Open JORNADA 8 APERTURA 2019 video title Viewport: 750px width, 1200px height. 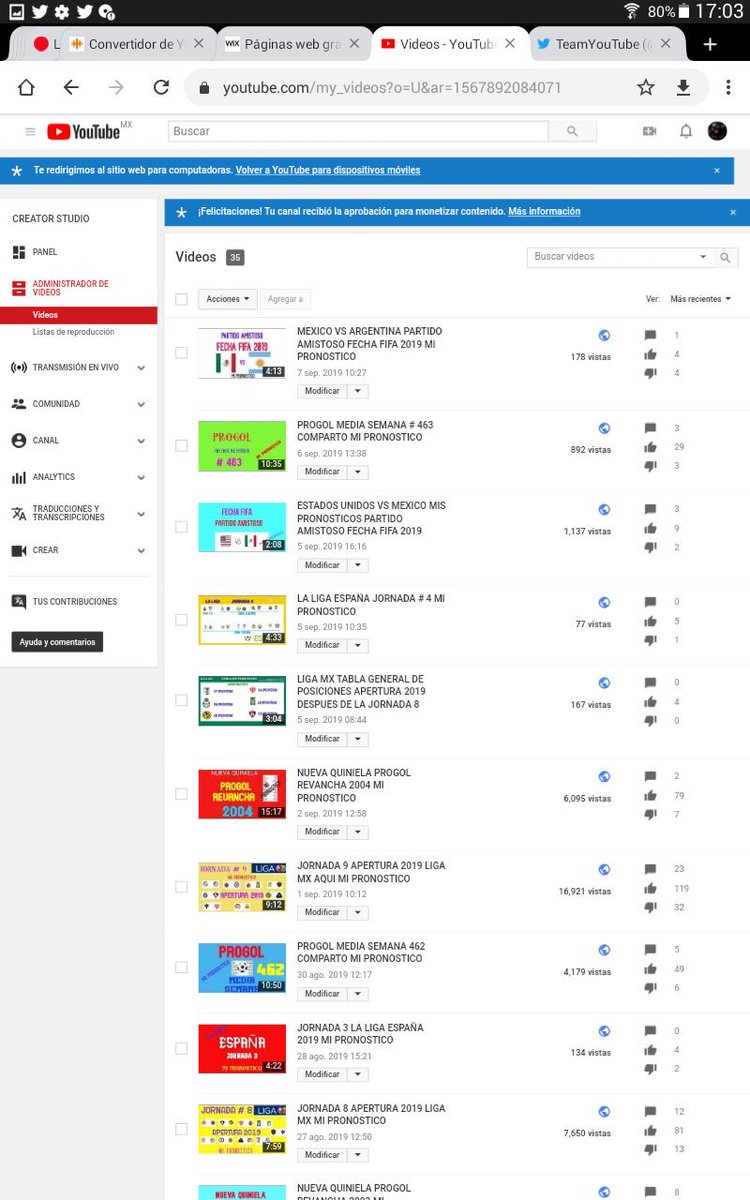click(x=371, y=1114)
